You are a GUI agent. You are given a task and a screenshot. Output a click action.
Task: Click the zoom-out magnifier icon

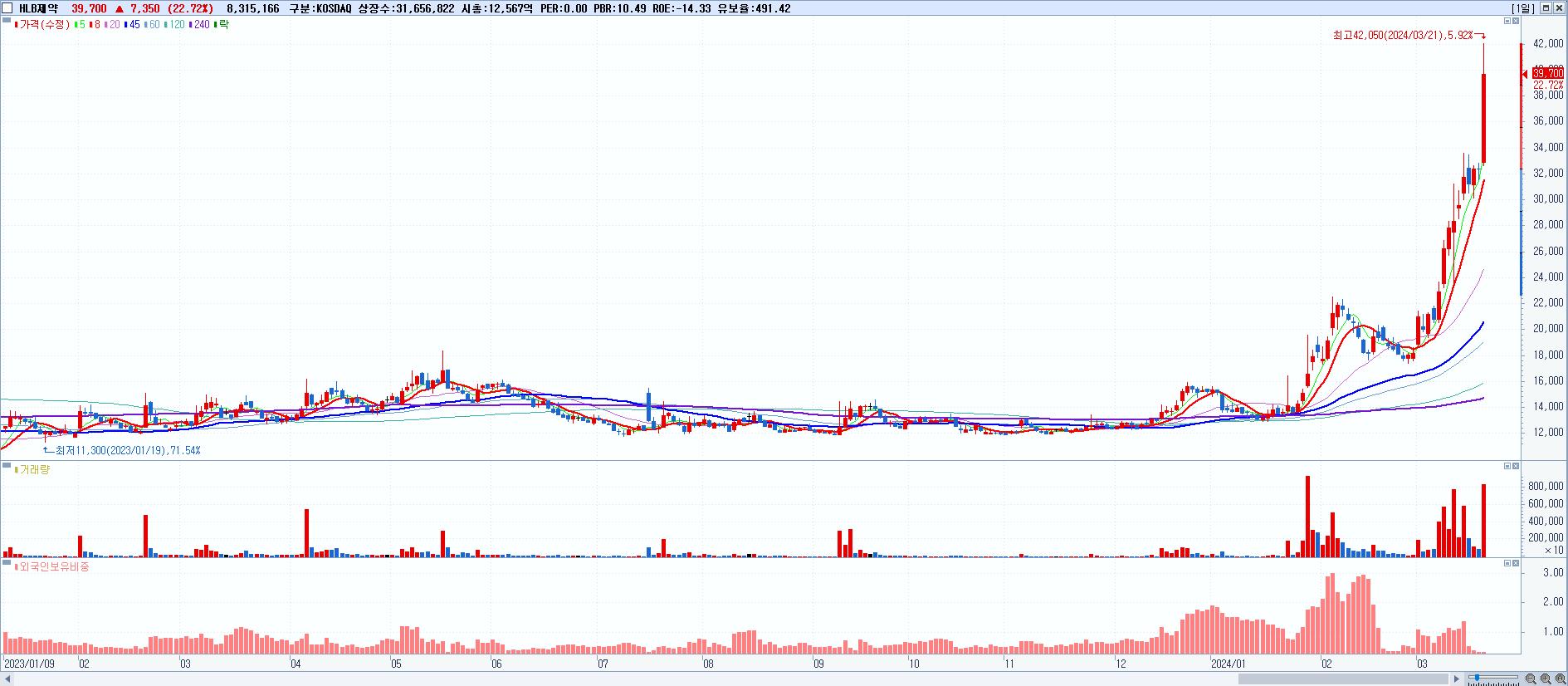(1532, 679)
